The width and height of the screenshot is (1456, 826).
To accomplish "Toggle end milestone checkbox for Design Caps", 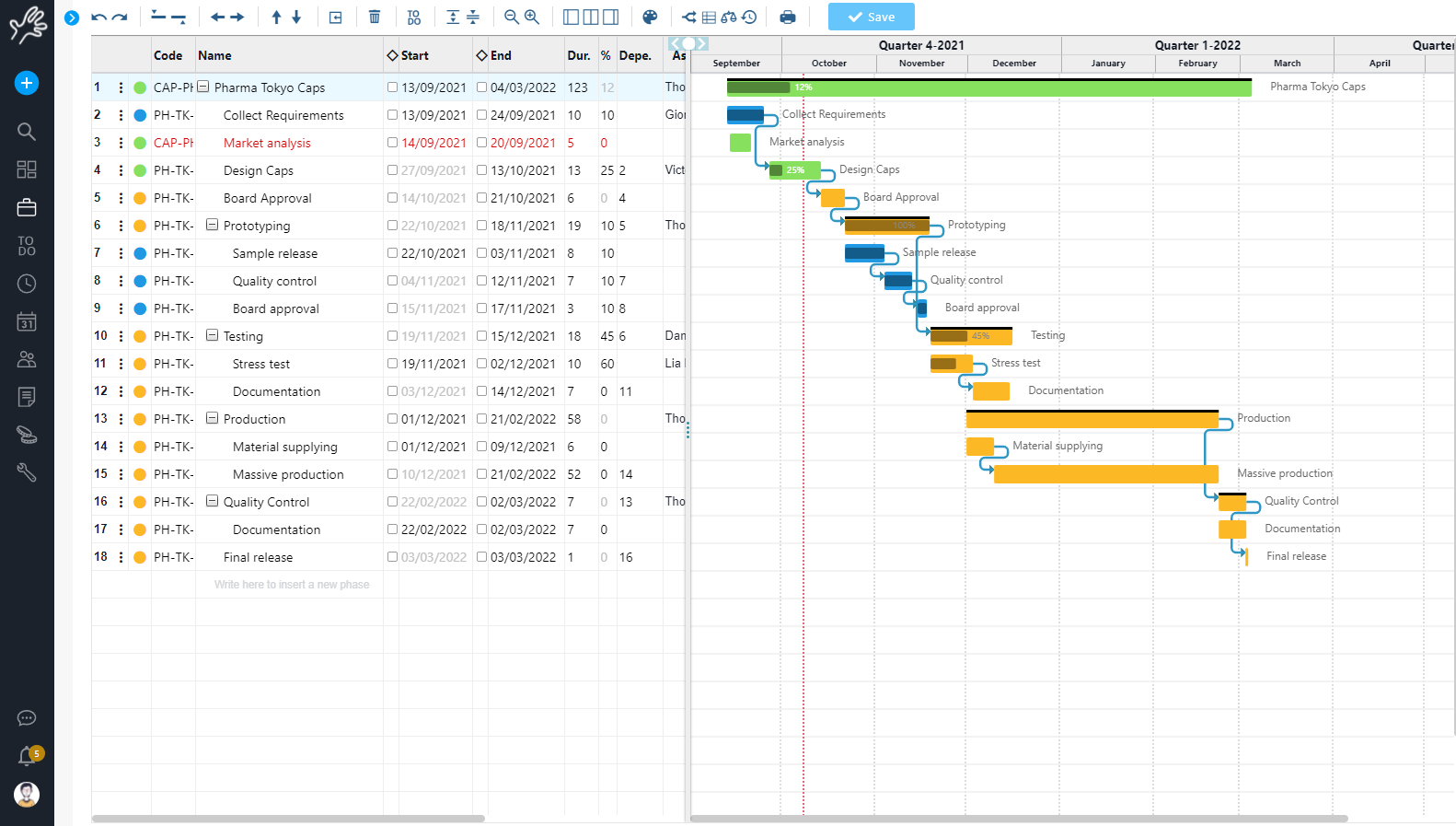I will (x=481, y=170).
